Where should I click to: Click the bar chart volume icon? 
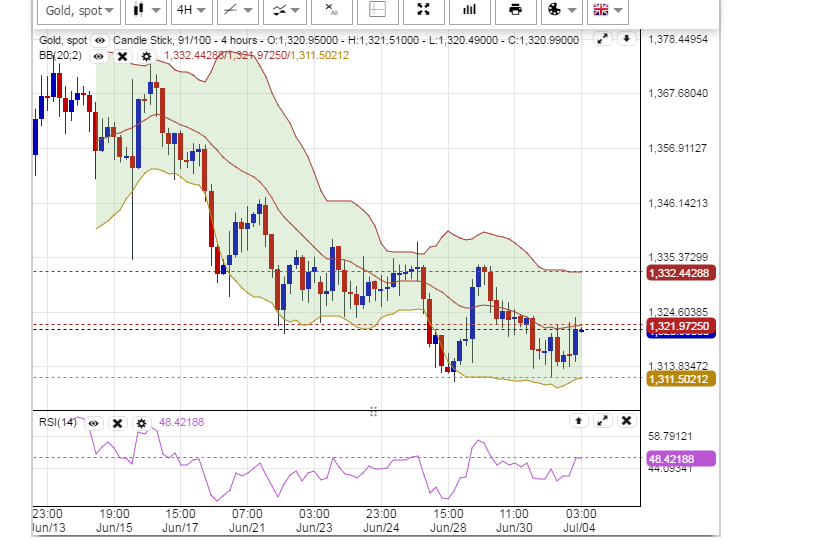[x=470, y=11]
